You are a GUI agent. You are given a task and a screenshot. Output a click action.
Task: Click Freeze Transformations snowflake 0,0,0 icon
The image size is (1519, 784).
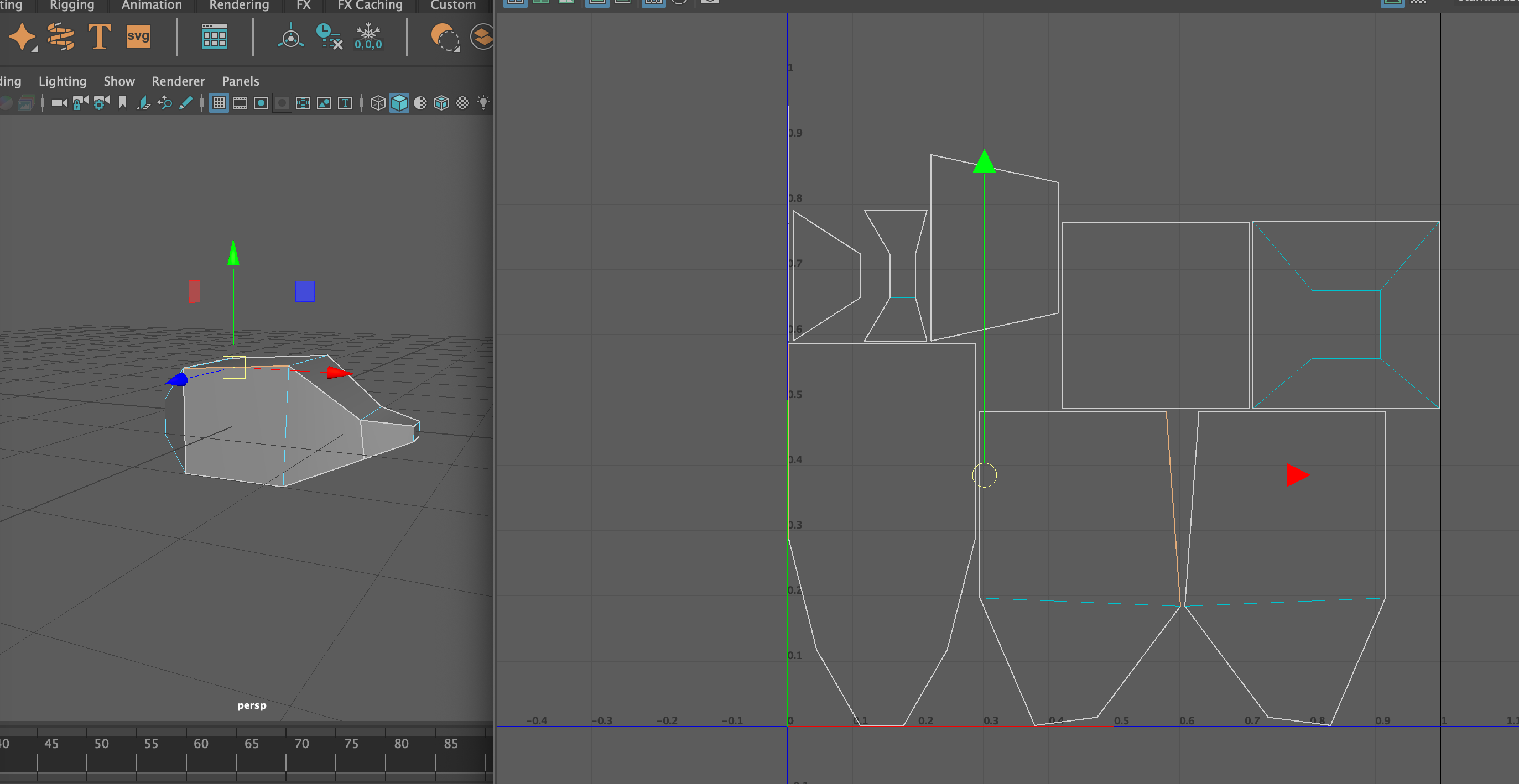pos(368,36)
